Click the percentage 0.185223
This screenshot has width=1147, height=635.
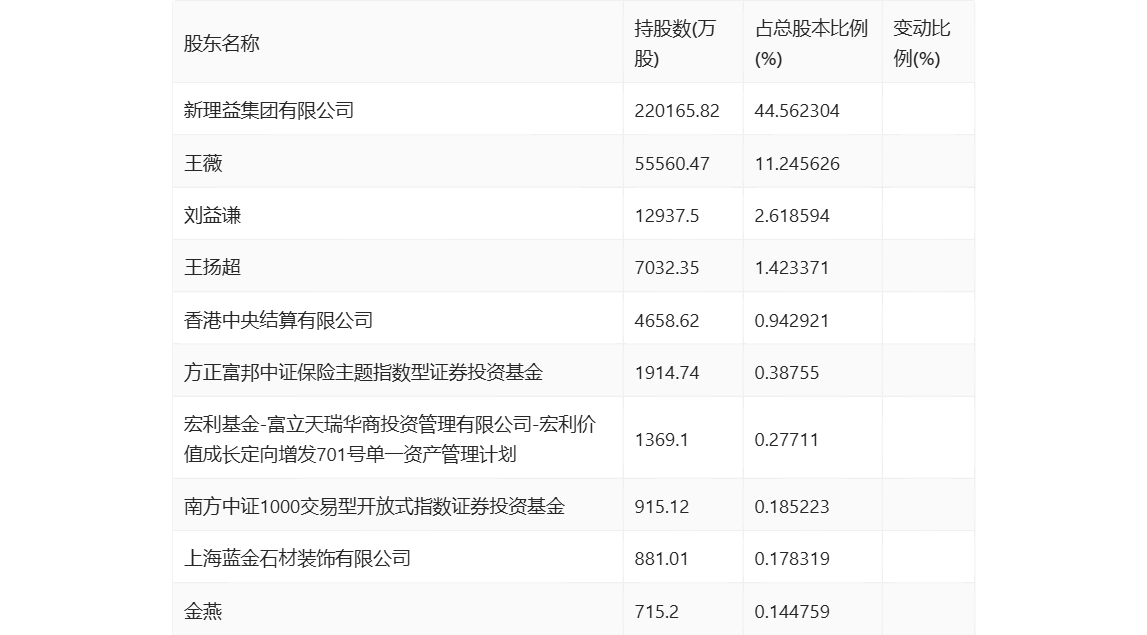pos(792,507)
